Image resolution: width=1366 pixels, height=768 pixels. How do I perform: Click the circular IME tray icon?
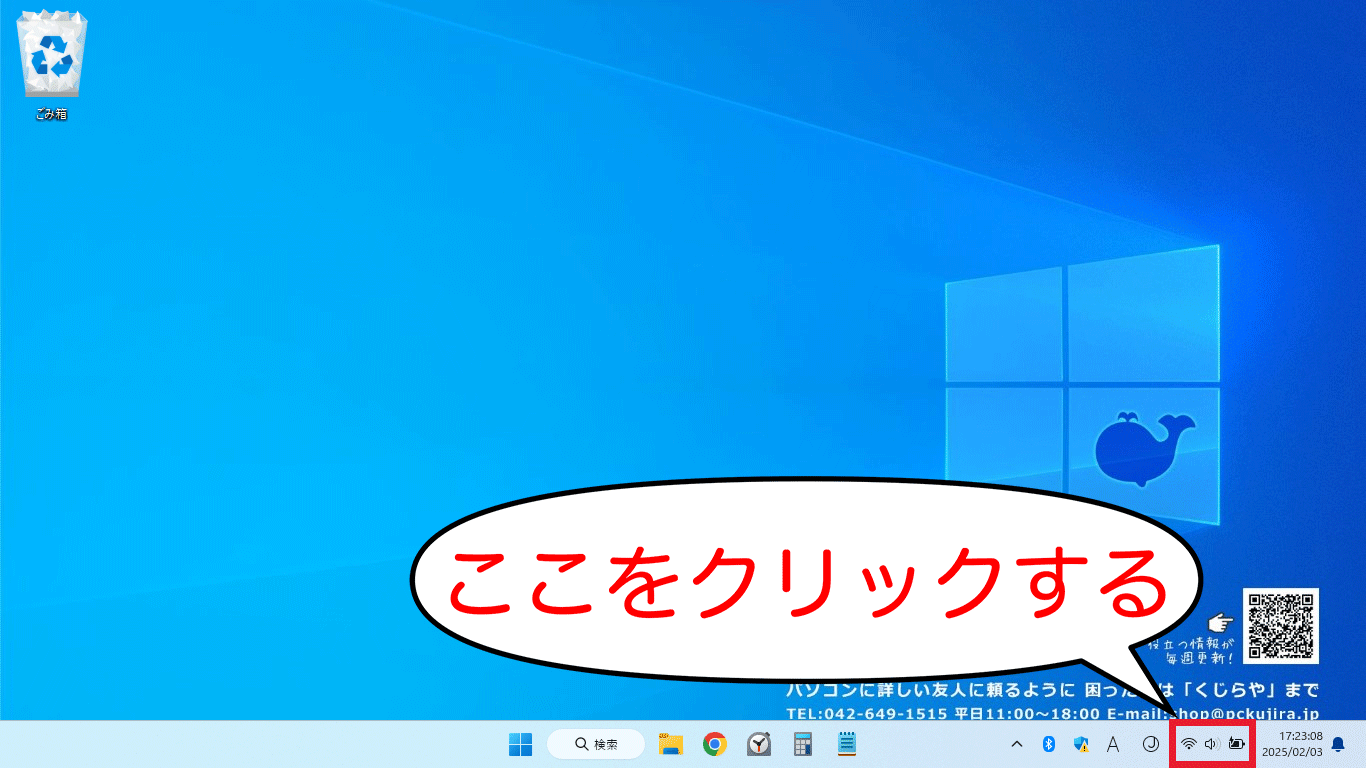1150,744
